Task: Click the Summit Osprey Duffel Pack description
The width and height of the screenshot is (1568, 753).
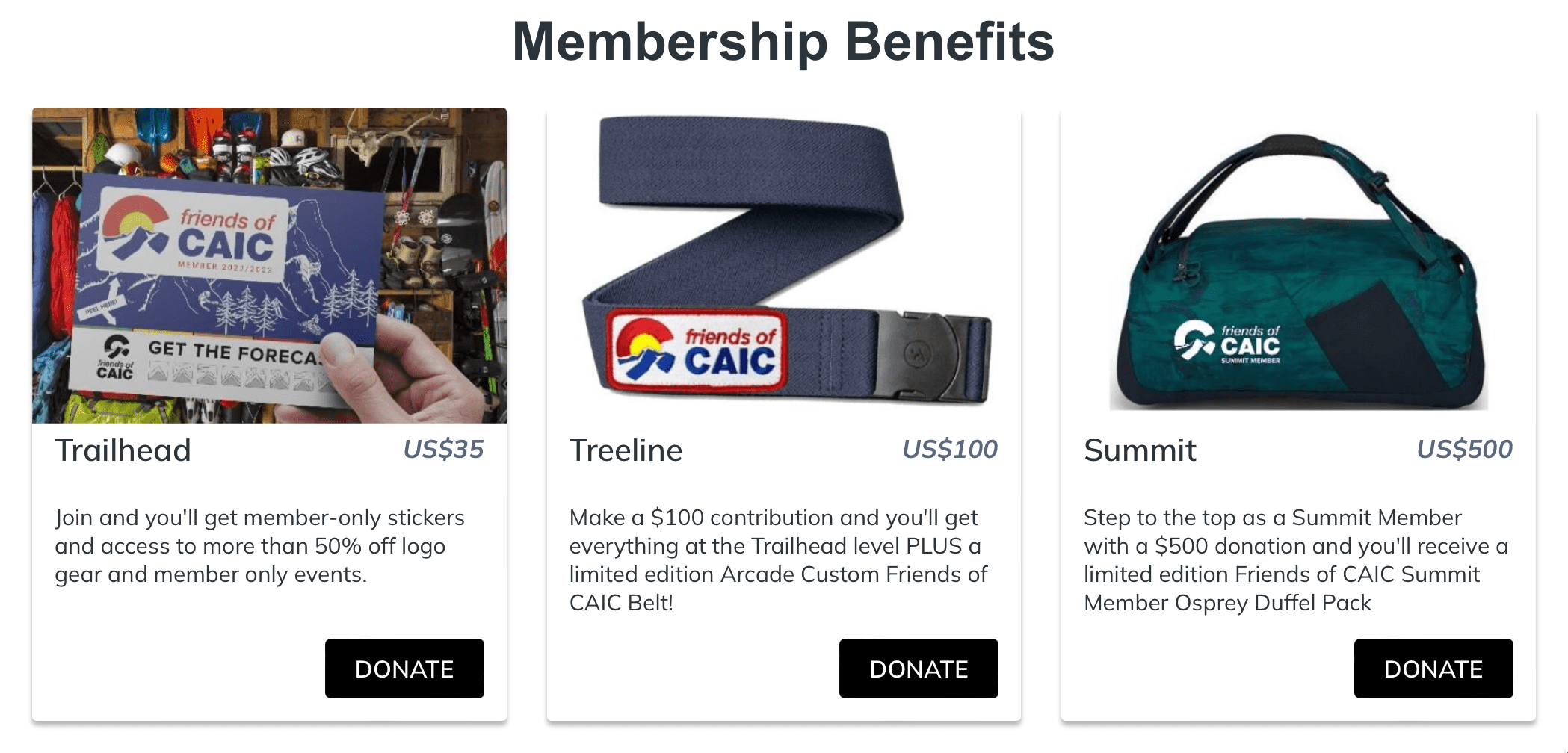Action: (x=1296, y=560)
